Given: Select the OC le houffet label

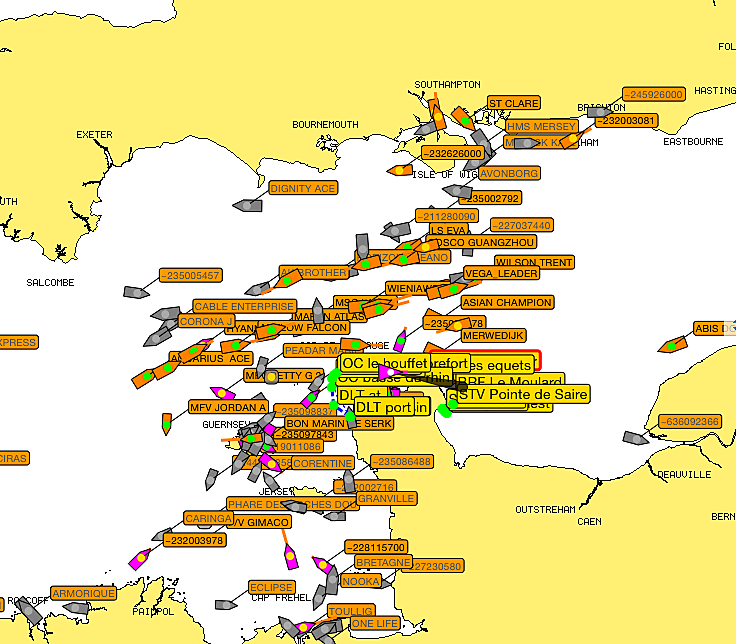Looking at the screenshot, I should coord(385,363).
